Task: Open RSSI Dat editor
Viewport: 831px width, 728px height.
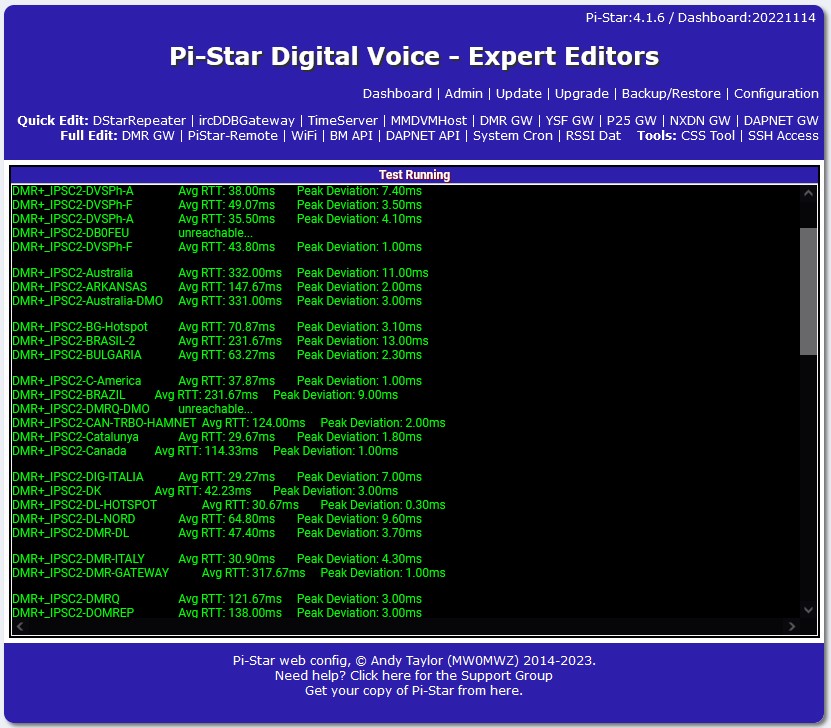Action: (x=593, y=136)
